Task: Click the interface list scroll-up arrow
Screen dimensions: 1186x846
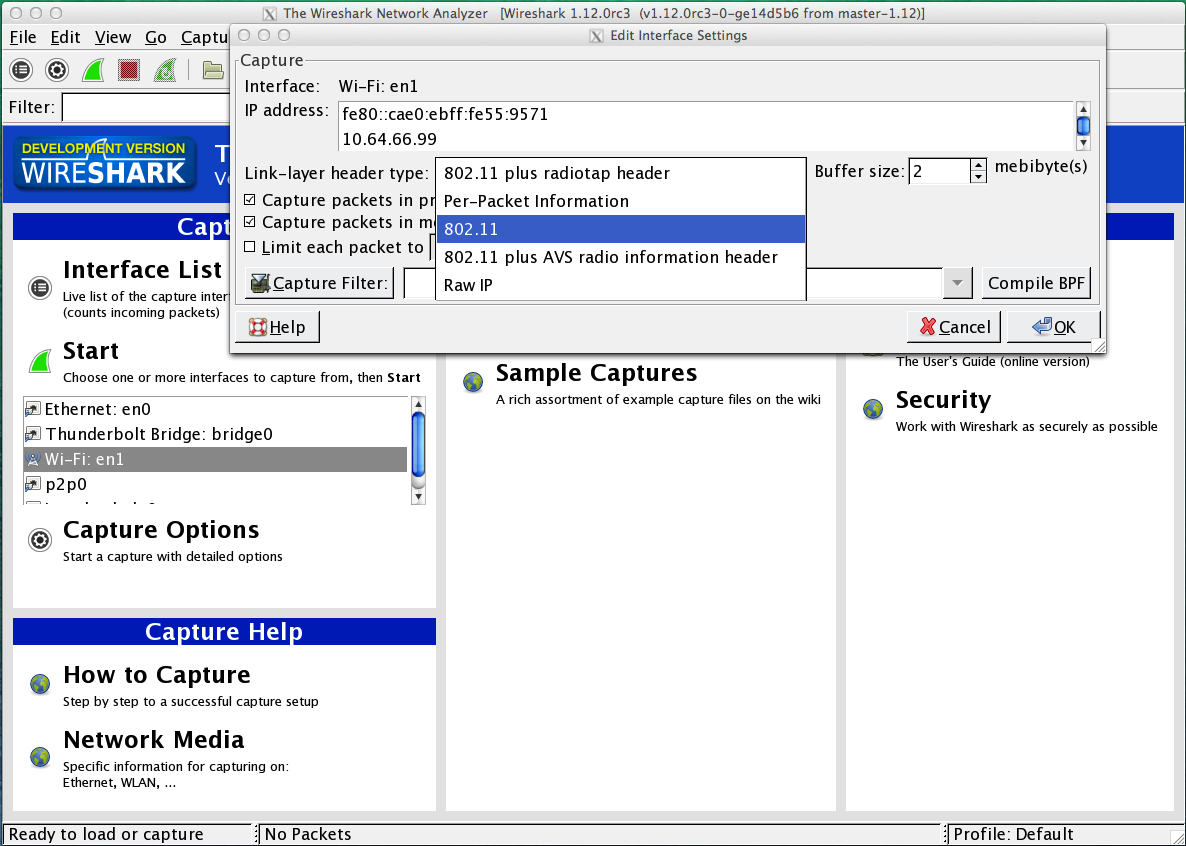Action: pyautogui.click(x=418, y=404)
